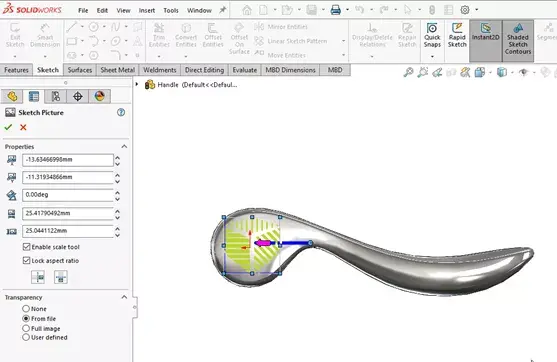This screenshot has height=362, width=557.
Task: Open the DisplayManager color-sphere tab
Action: tap(99, 96)
